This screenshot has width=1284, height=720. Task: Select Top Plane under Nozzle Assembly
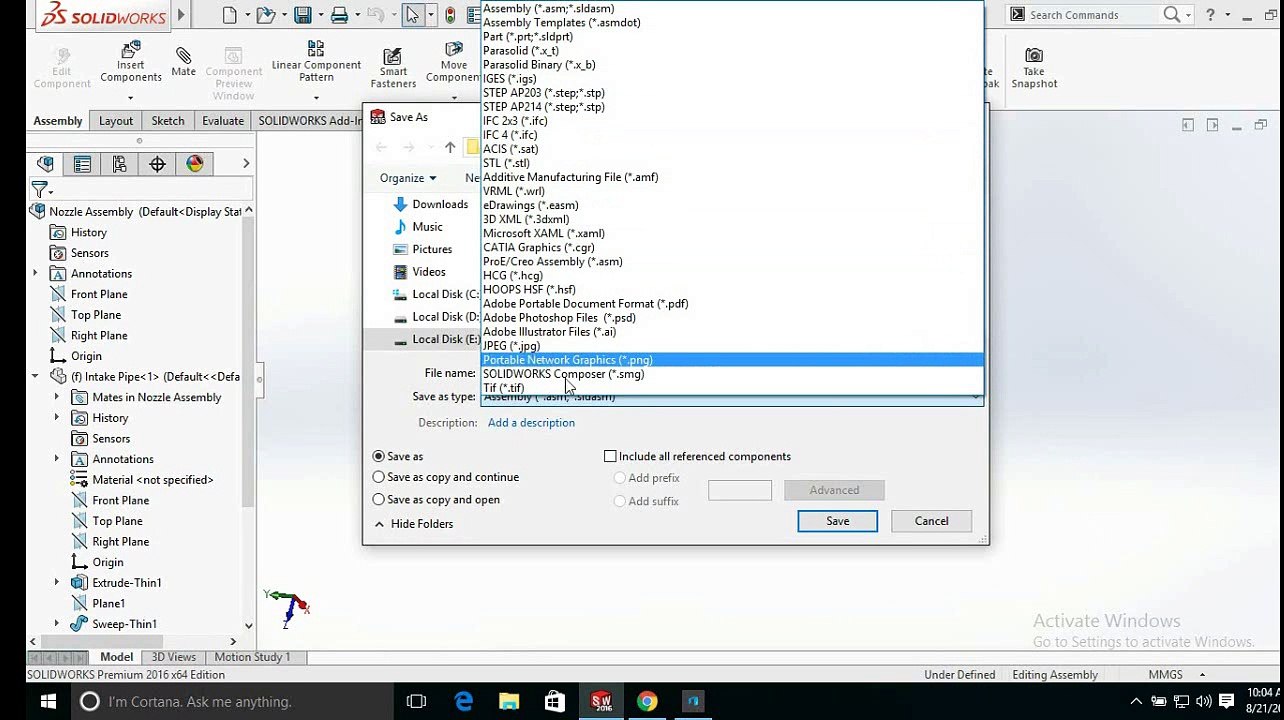click(96, 315)
